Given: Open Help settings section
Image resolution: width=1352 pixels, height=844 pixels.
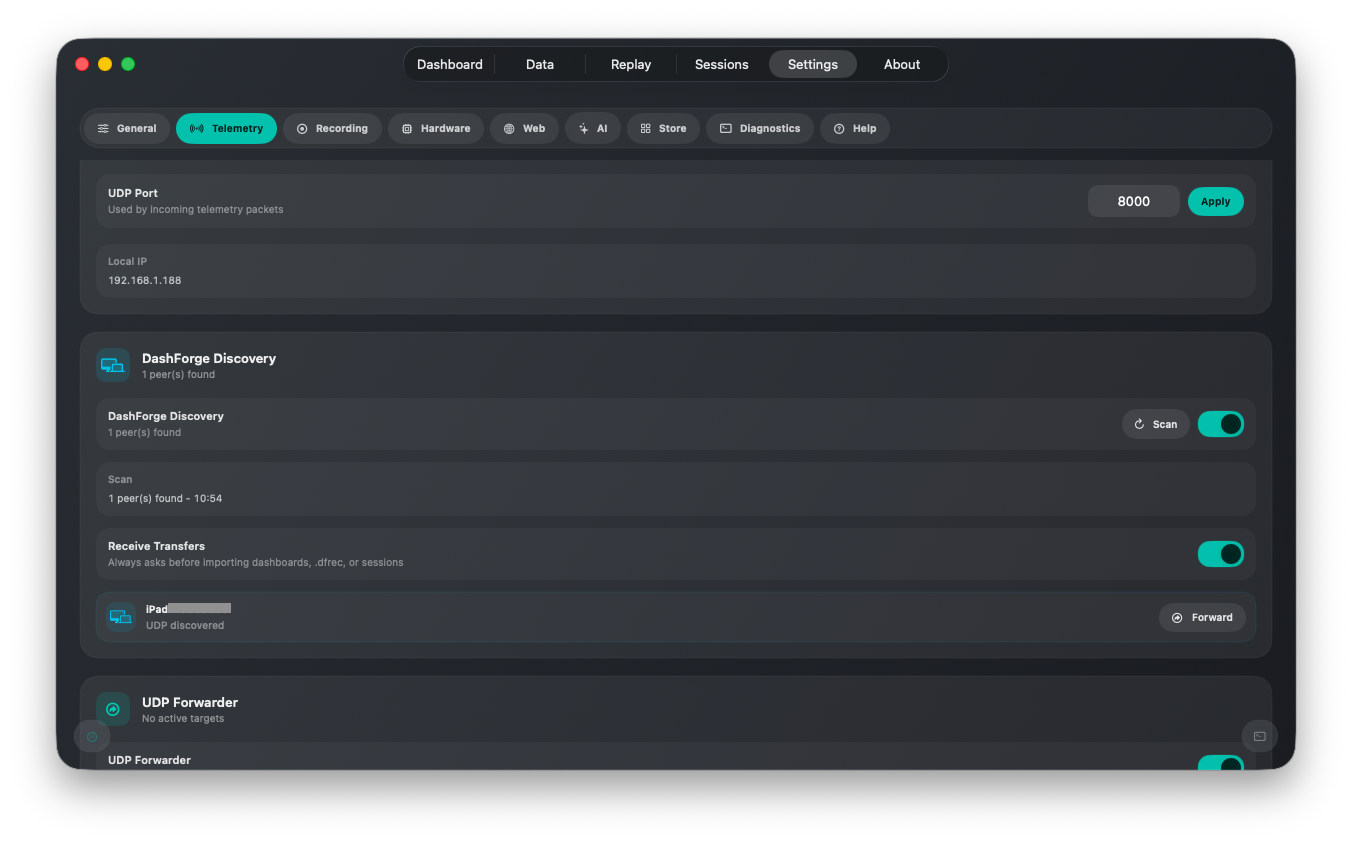Looking at the screenshot, I should (855, 128).
